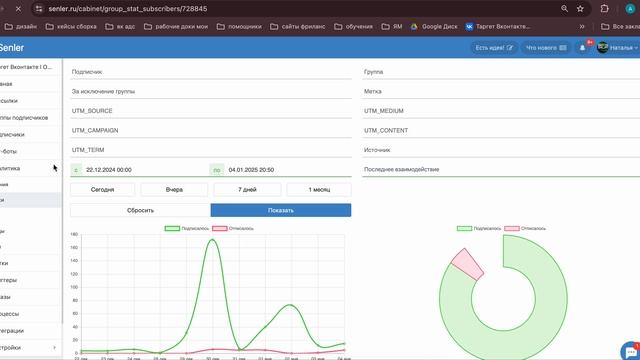Open the browser profile avatar
Image resolution: width=640 pixels, height=360 pixels.
pos(630,9)
